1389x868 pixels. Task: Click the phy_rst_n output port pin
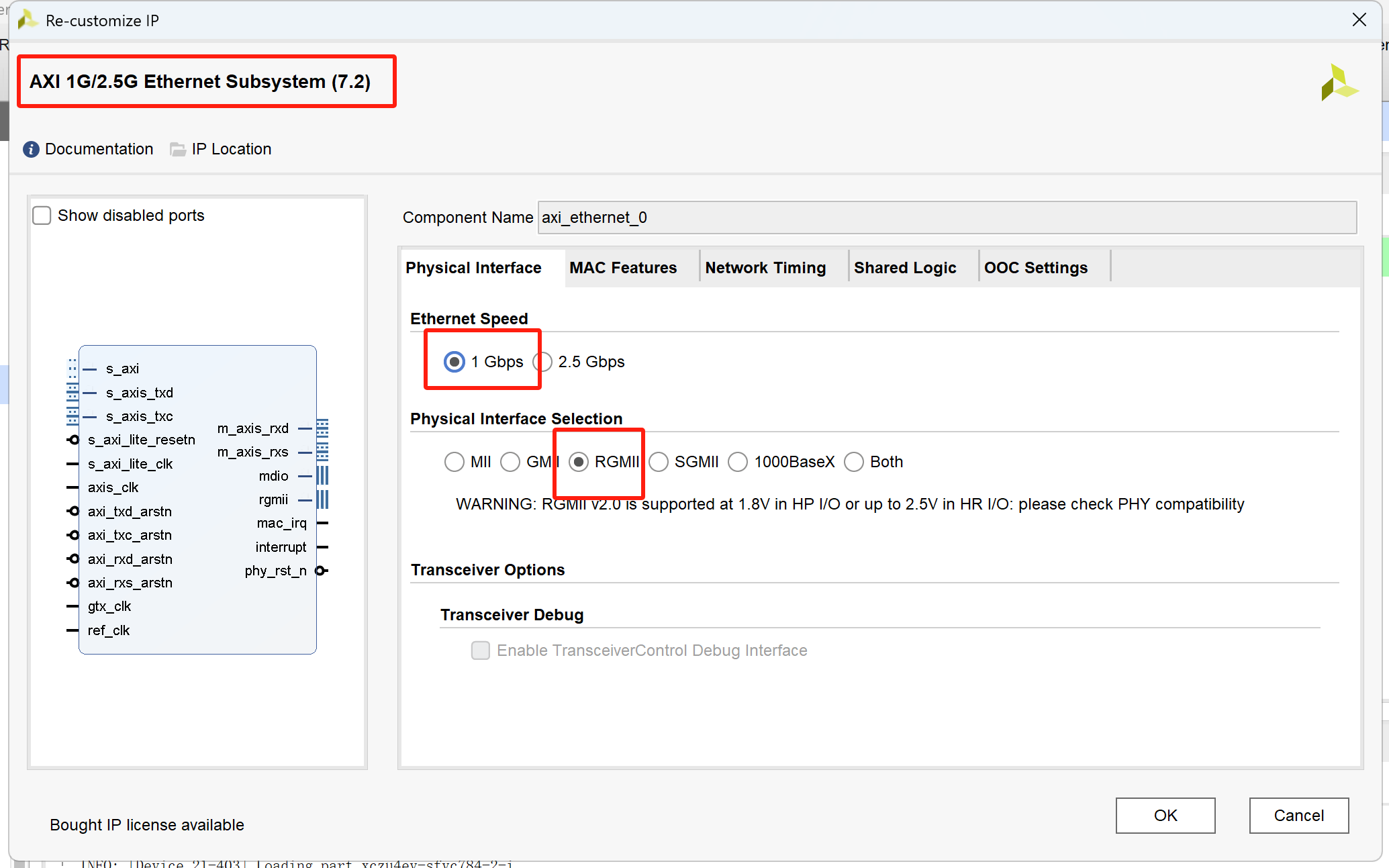point(322,571)
